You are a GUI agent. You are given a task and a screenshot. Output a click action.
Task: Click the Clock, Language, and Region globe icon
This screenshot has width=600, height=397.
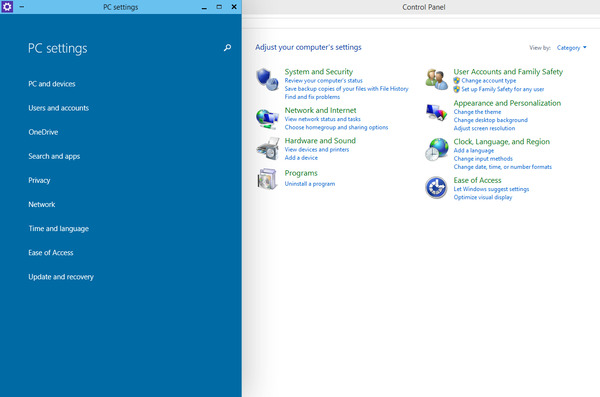click(x=437, y=149)
